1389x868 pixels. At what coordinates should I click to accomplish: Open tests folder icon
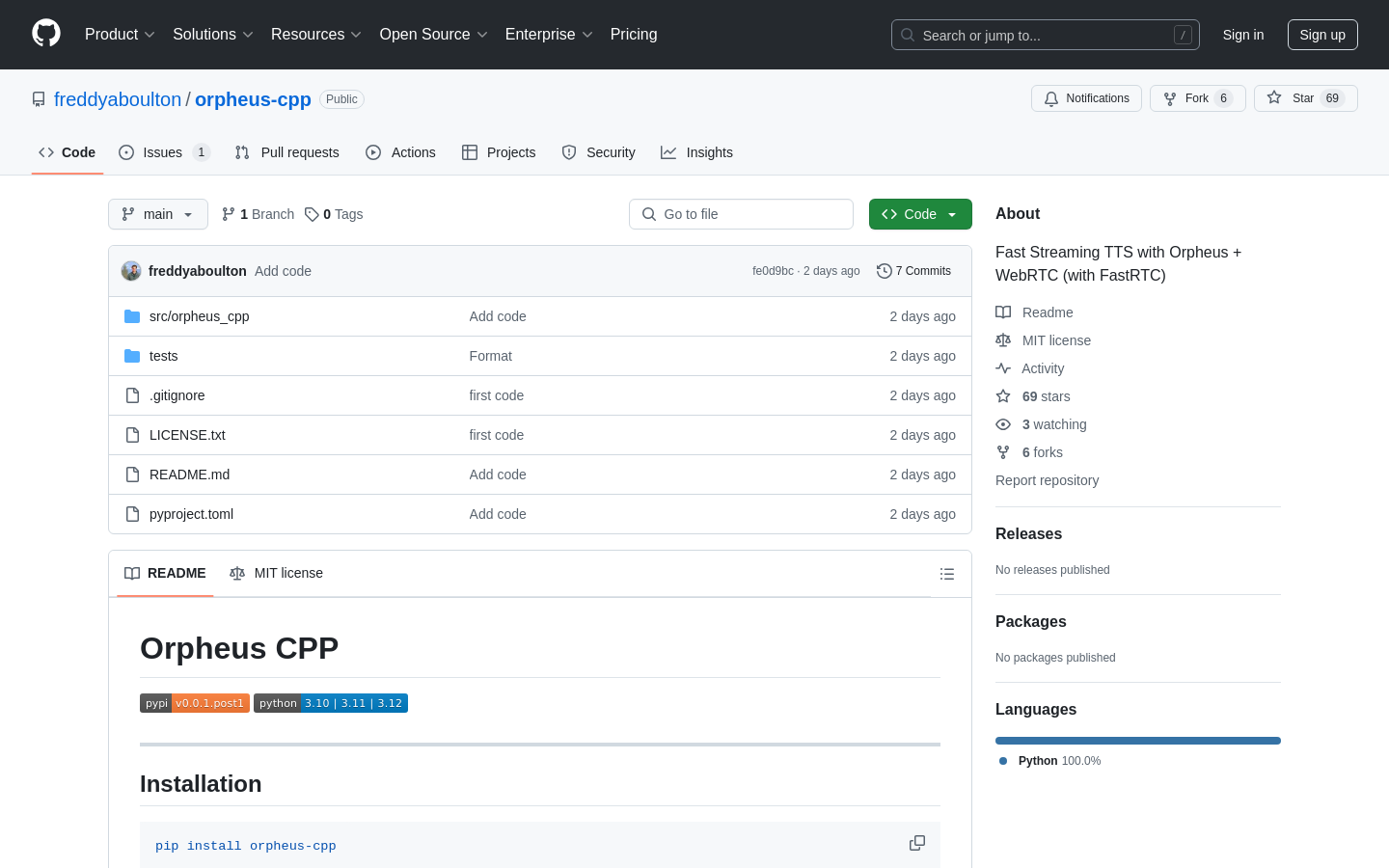[x=132, y=356]
